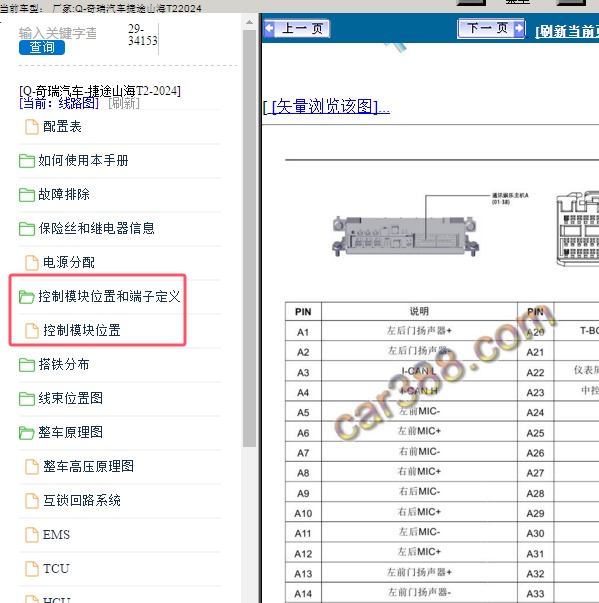The height and width of the screenshot is (603, 599).
Task: Click the Q-奇瑞汽车-捷途山海T2-2024 title text
Action: coord(100,91)
